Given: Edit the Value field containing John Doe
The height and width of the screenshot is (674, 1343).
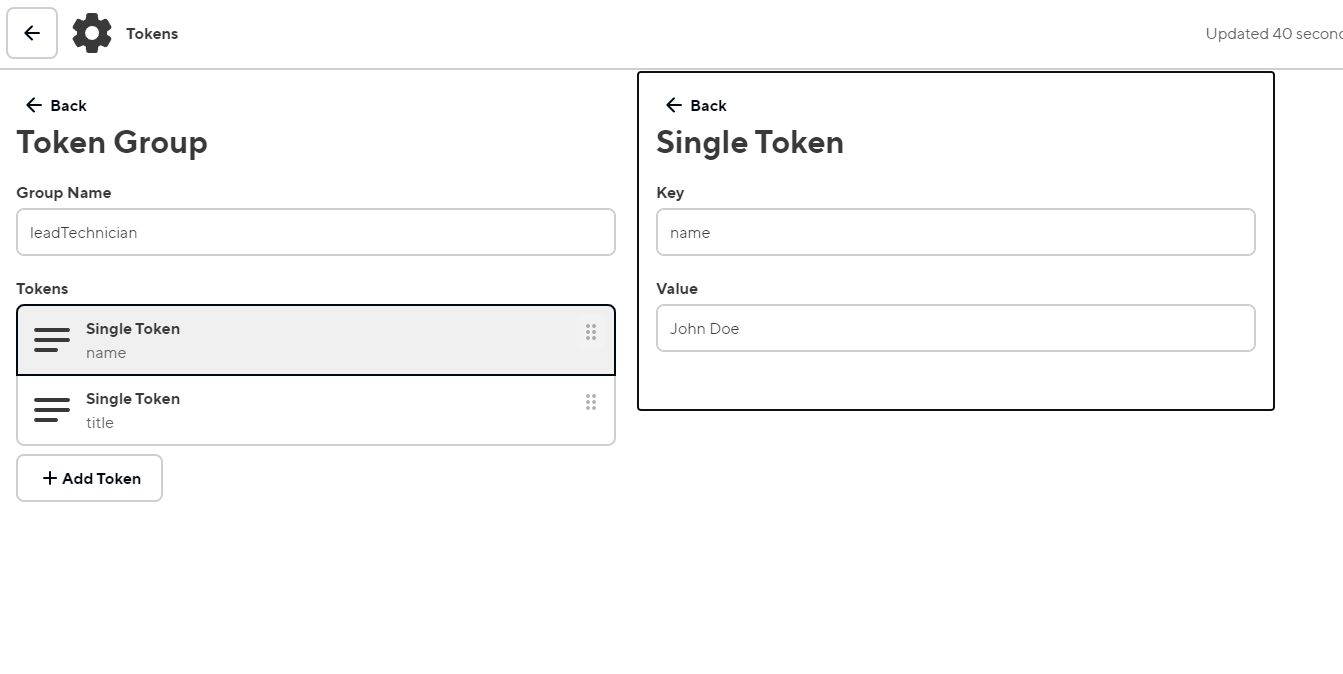Looking at the screenshot, I should (955, 328).
